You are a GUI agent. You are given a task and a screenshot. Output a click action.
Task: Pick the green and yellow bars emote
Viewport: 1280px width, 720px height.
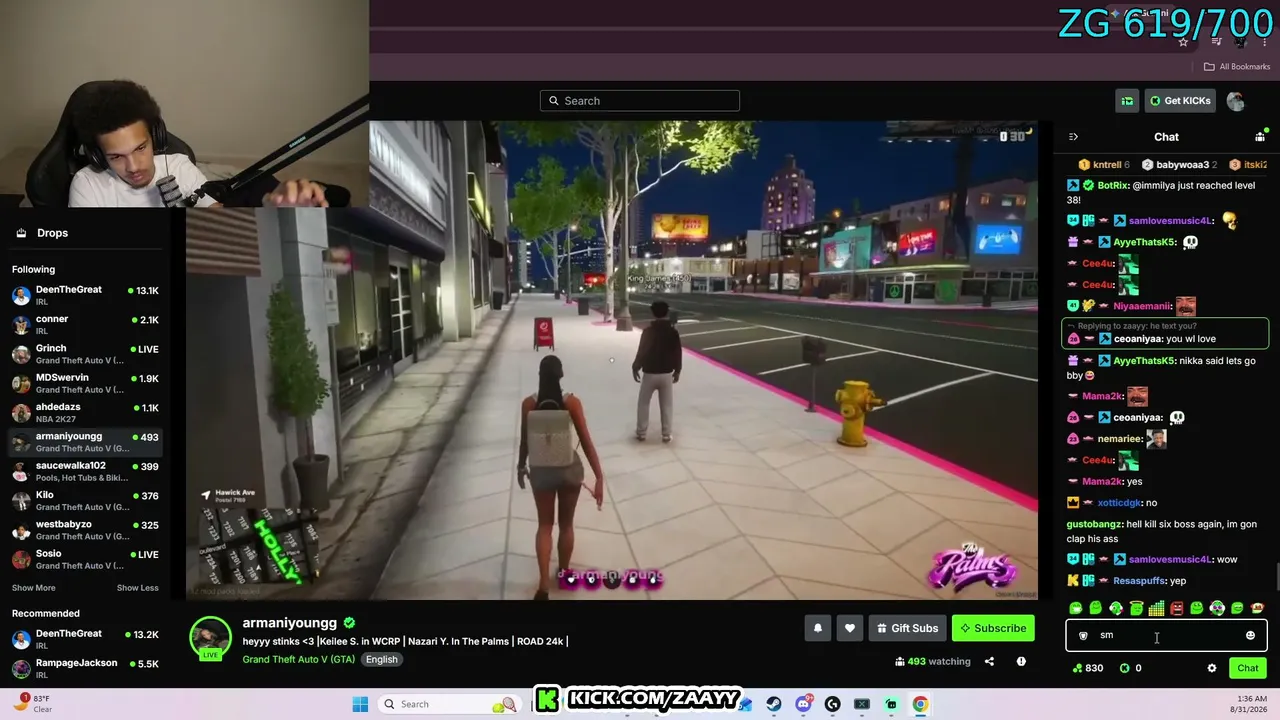[x=1156, y=608]
